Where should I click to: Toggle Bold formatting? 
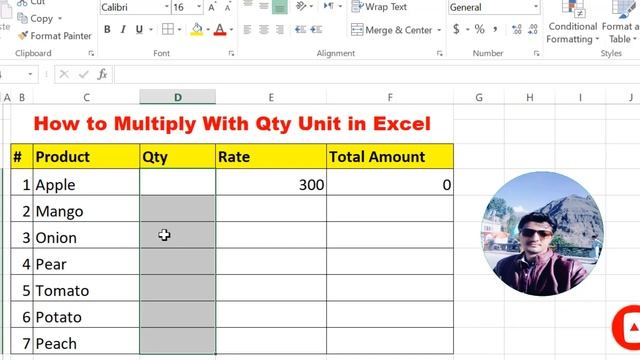107,29
